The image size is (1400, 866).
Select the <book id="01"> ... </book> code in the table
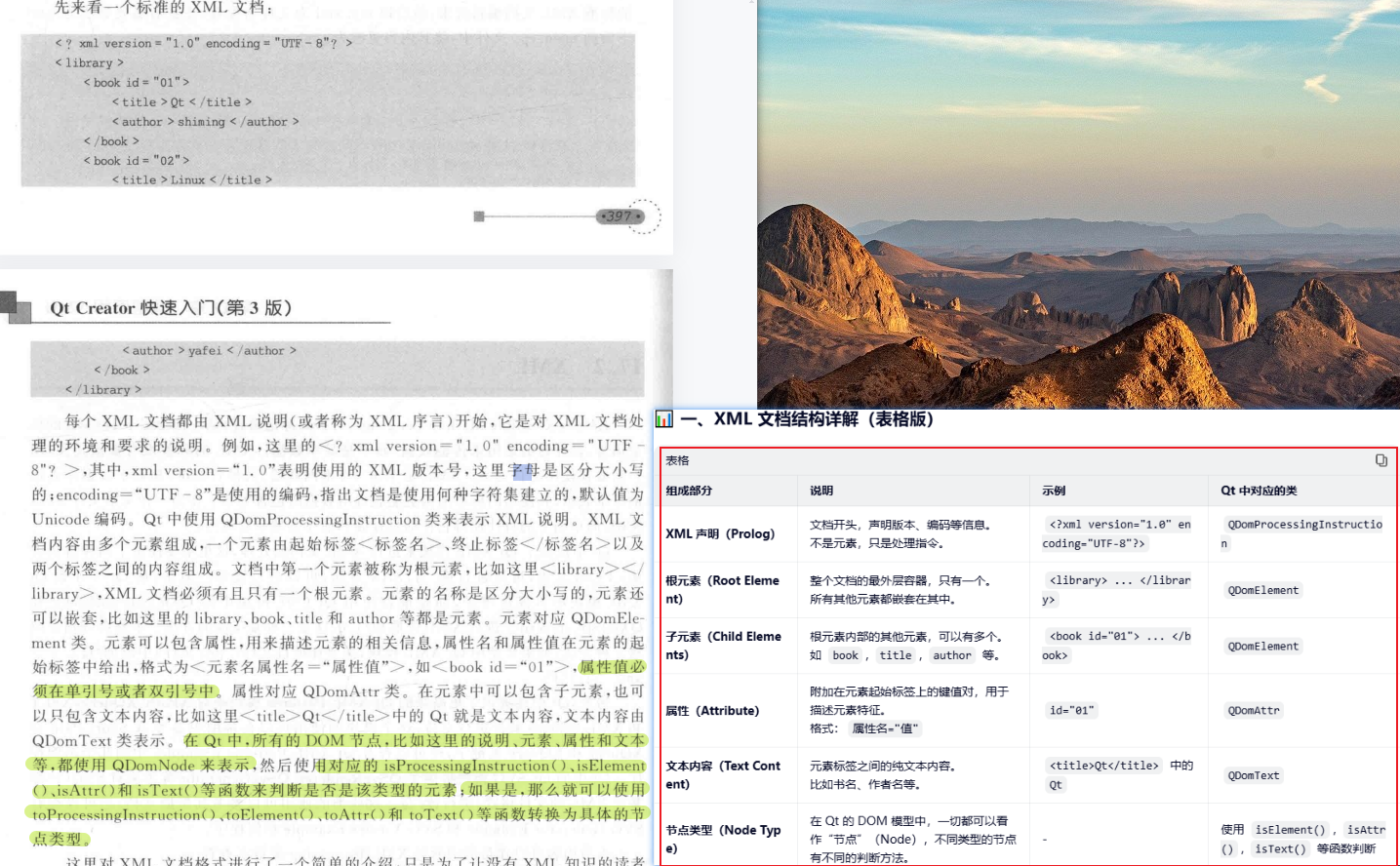1117,645
